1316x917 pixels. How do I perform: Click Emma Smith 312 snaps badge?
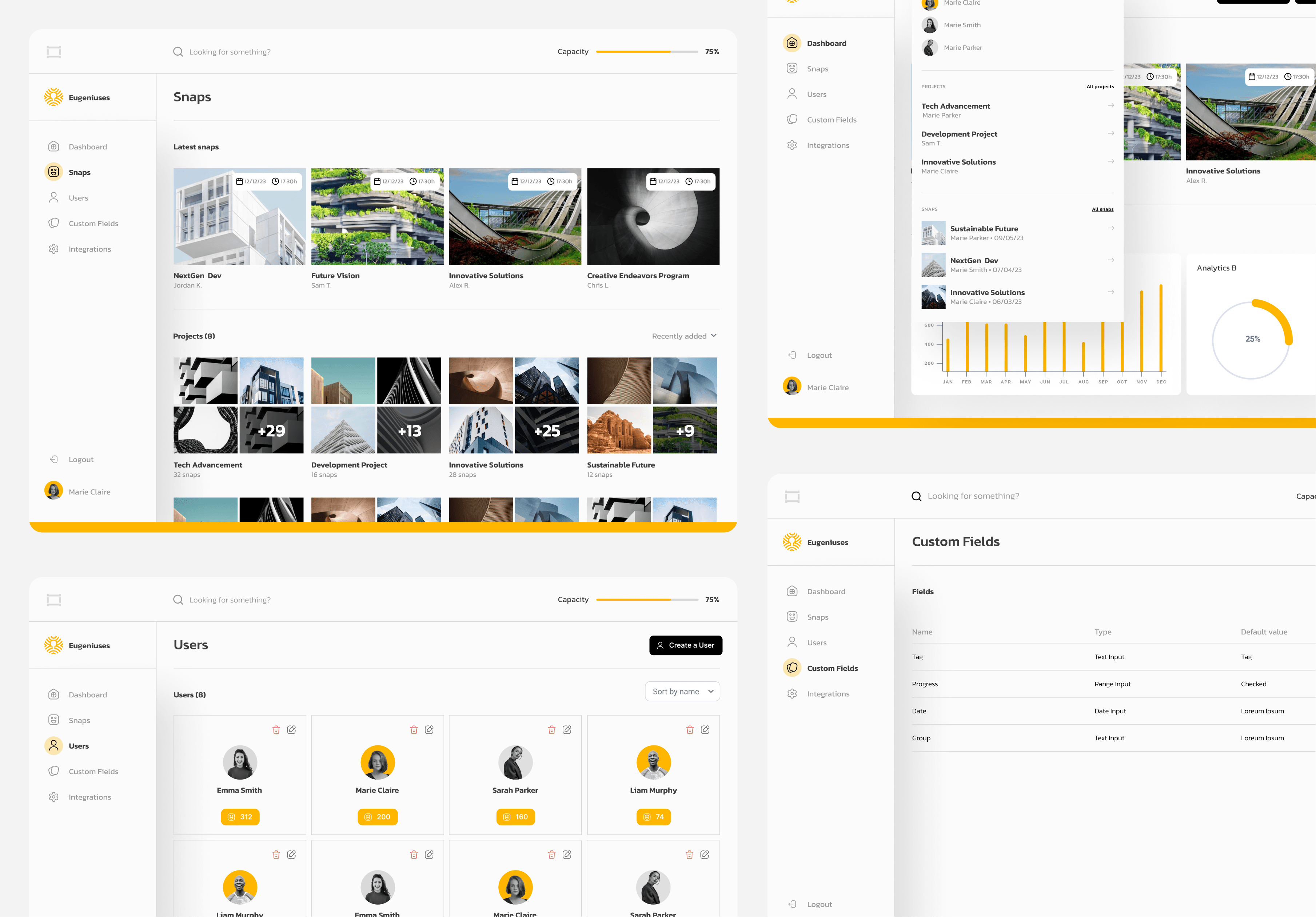(x=240, y=817)
